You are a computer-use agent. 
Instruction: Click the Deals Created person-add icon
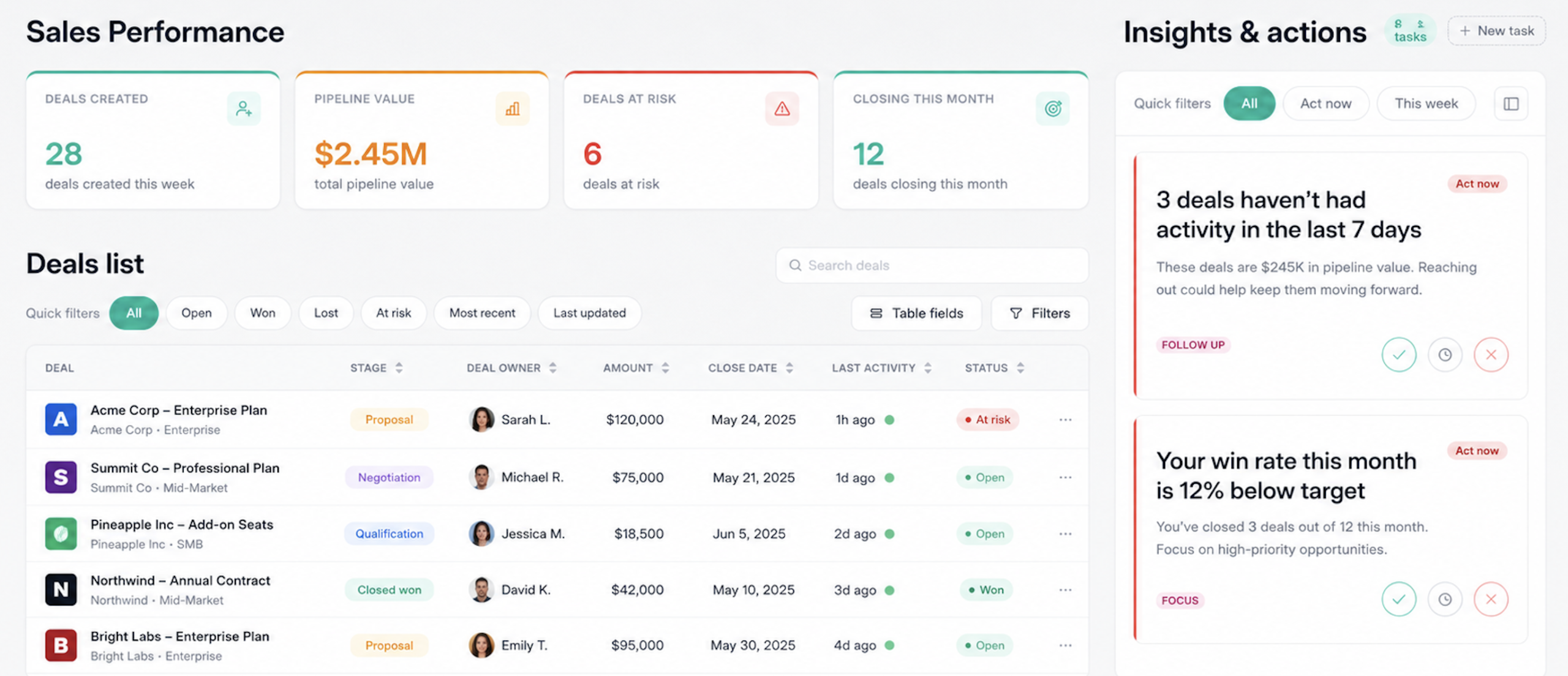(244, 109)
